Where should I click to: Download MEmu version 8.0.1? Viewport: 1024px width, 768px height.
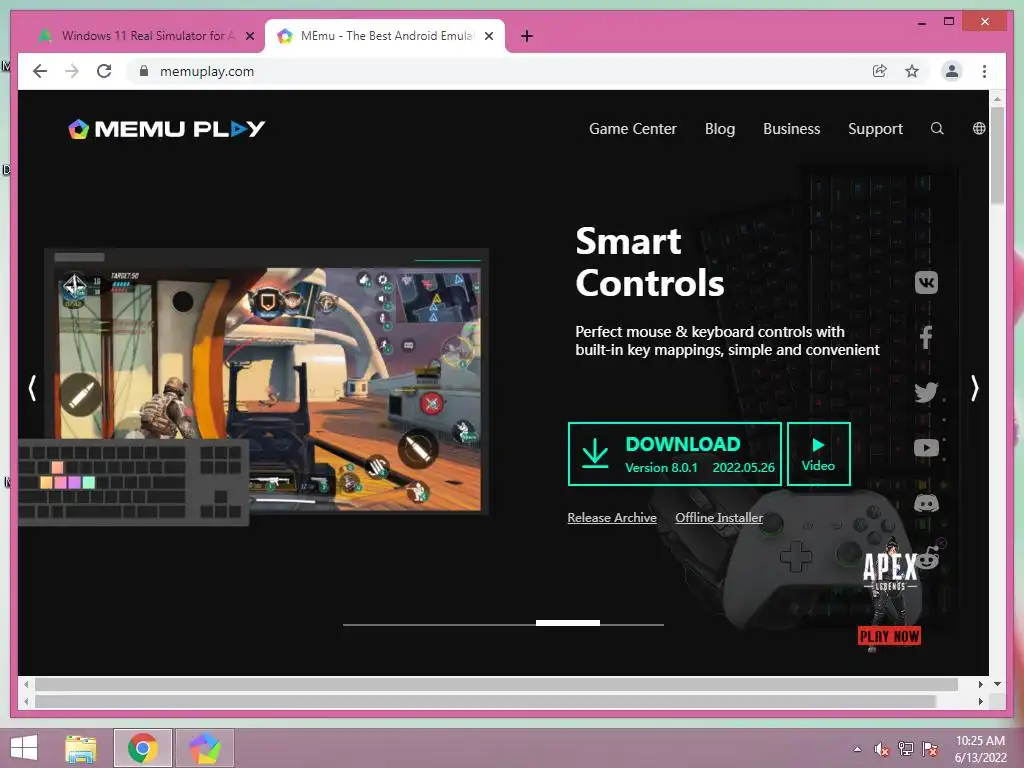(675, 454)
